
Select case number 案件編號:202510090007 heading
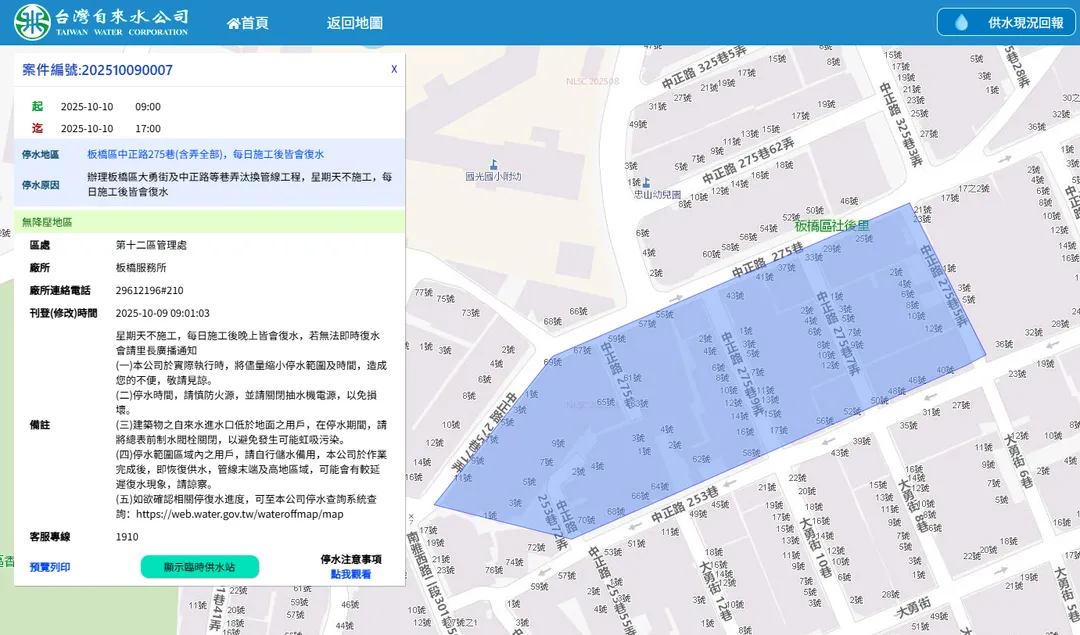97,70
